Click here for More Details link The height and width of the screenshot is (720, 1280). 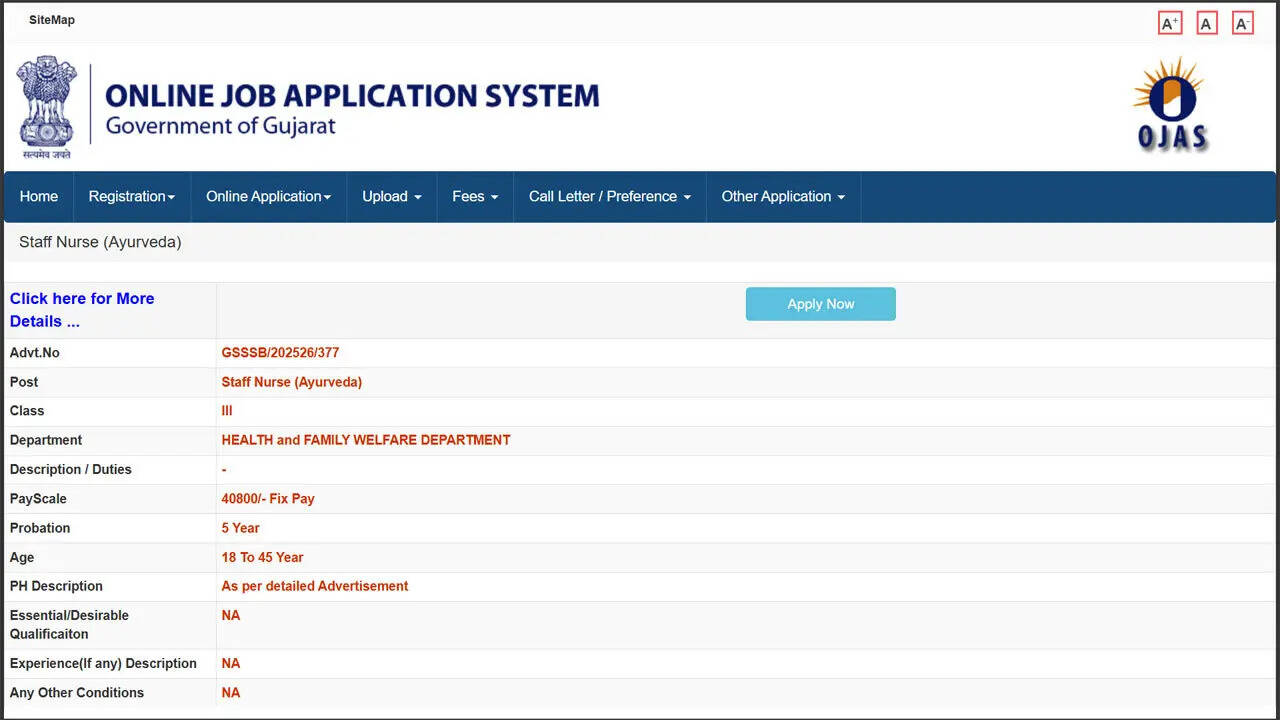82,309
